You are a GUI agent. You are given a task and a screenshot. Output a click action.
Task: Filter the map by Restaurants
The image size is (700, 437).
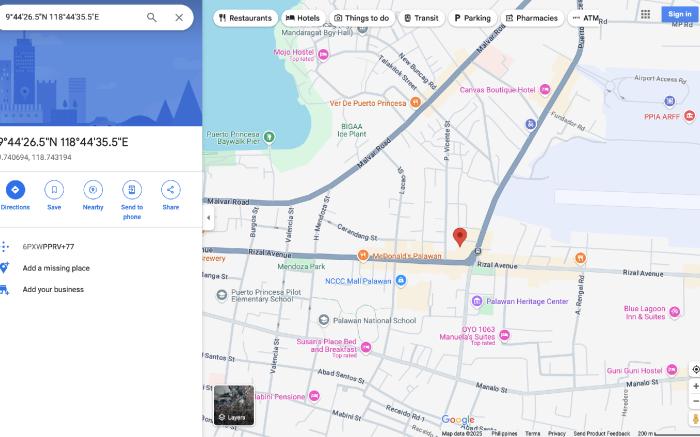coord(245,18)
